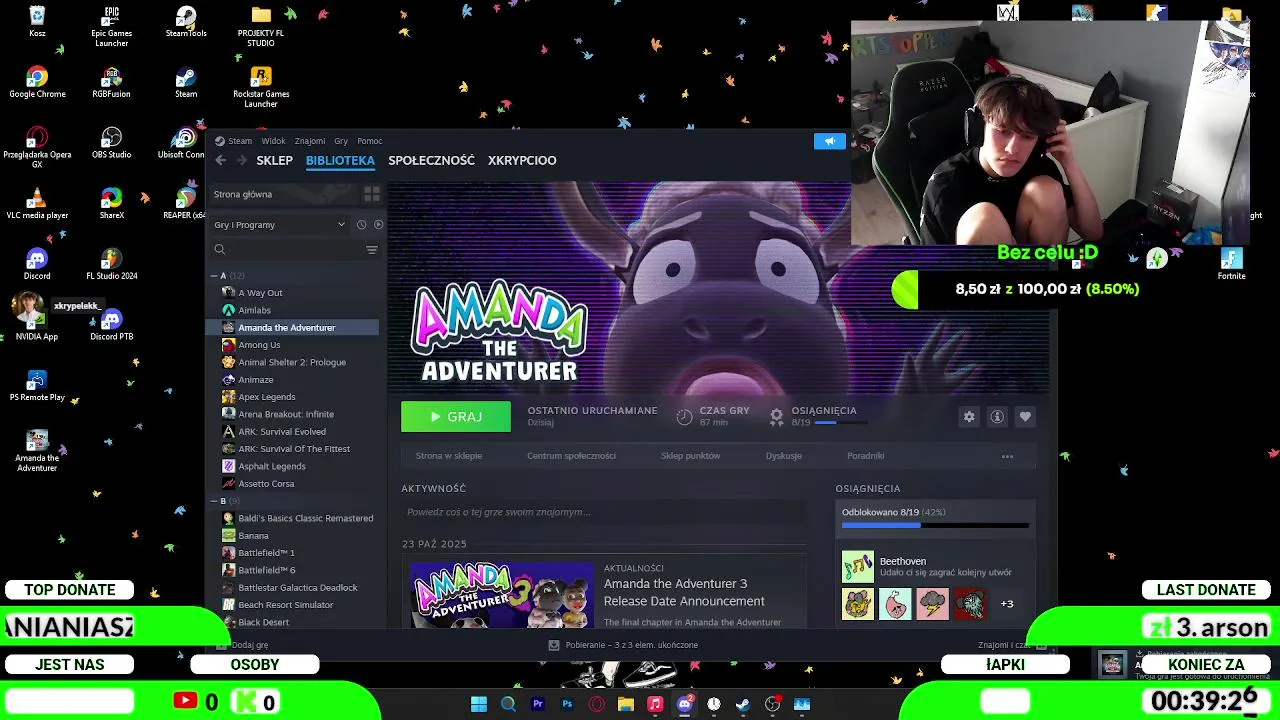Screen dimensions: 1280x720
Task: Show +3 more achievements
Action: (x=1007, y=604)
